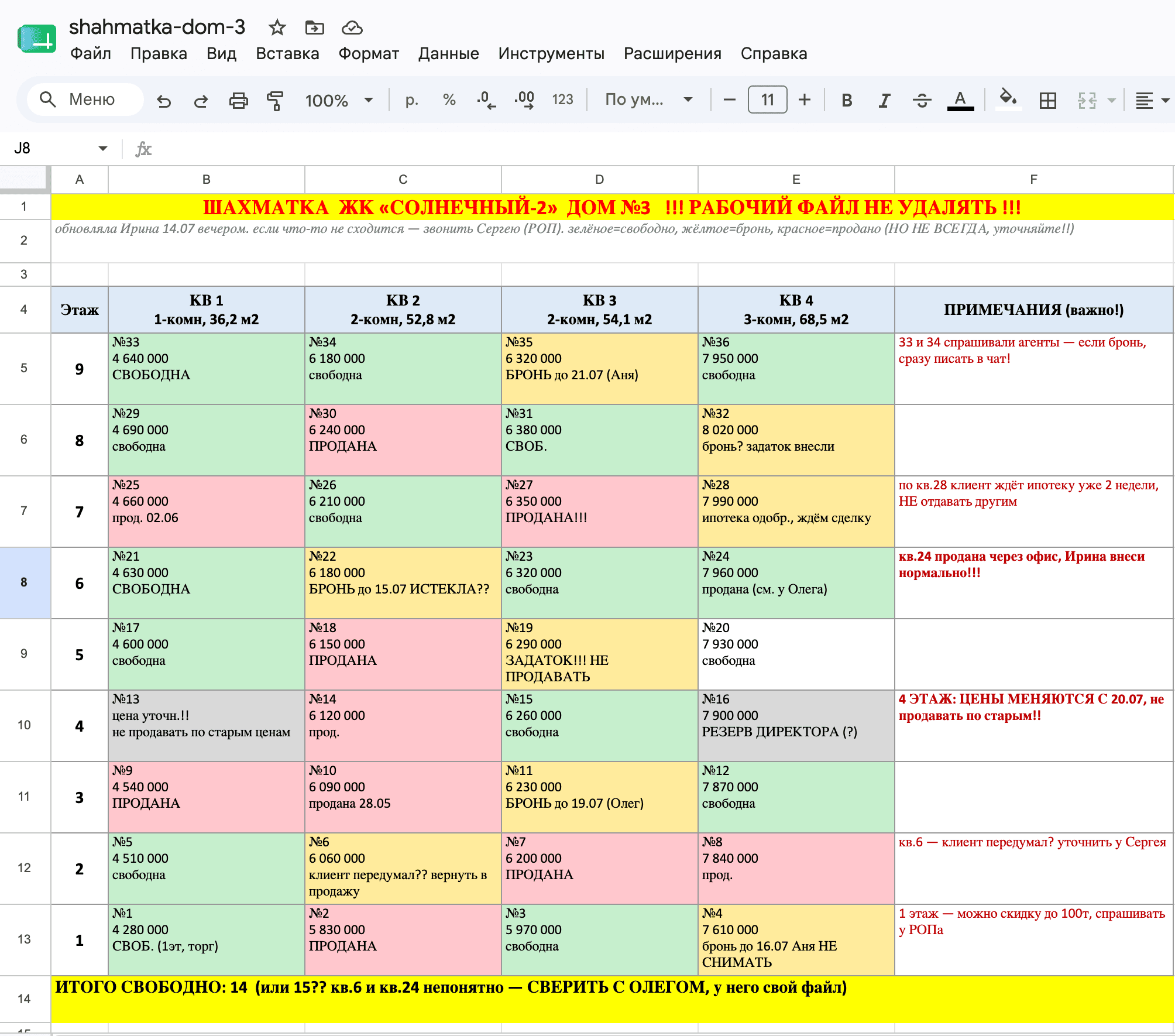Decrease decimal places
1175x1036 pixels.
pos(486,100)
